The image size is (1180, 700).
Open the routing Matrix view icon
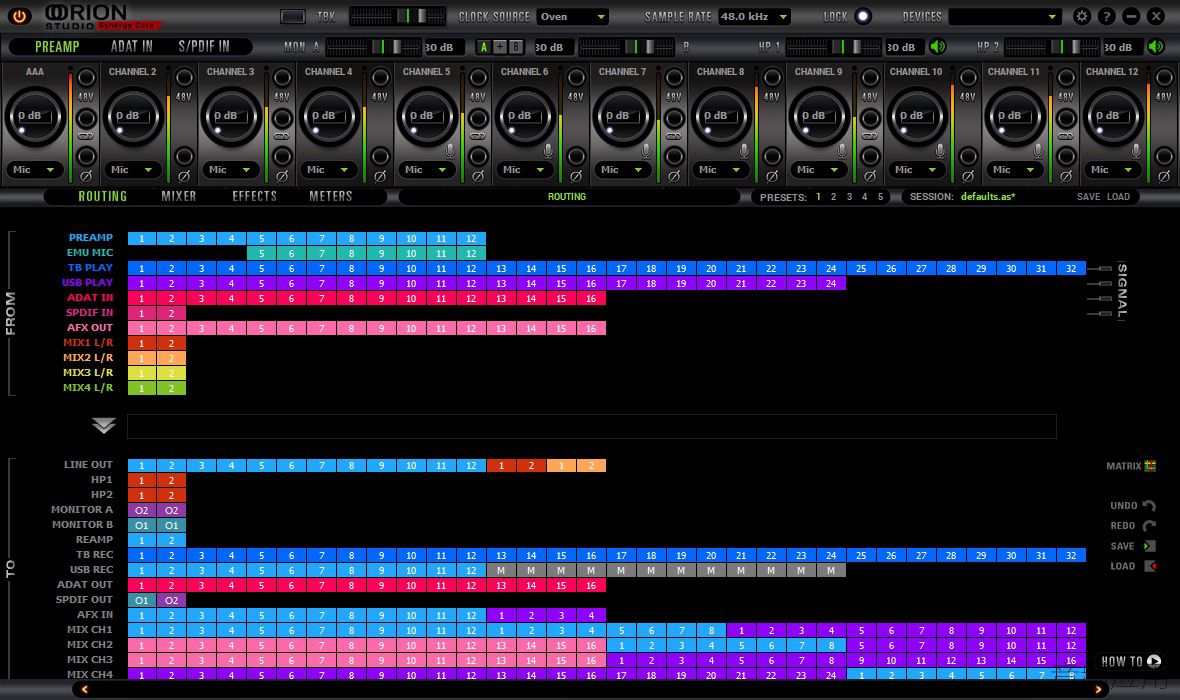1150,466
